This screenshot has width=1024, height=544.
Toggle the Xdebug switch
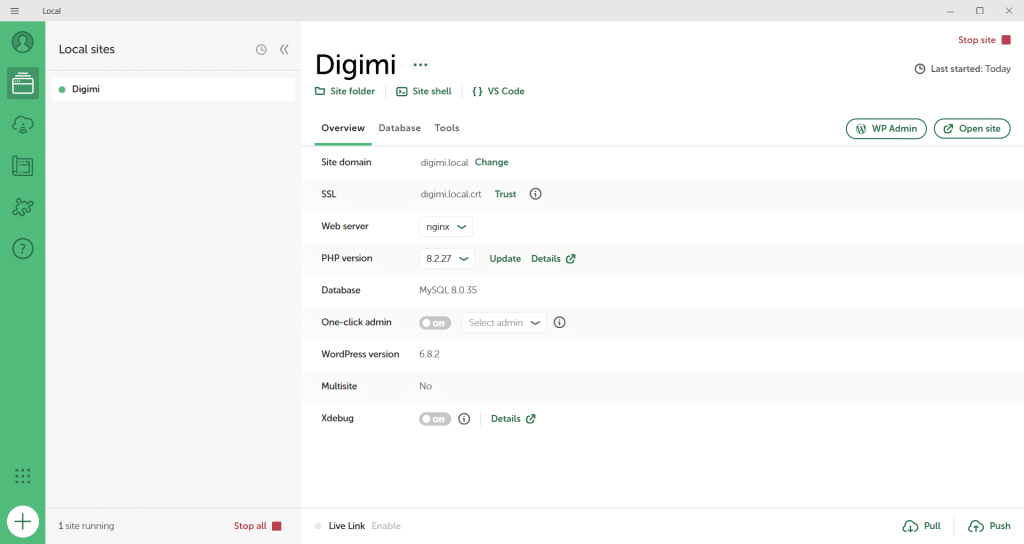click(x=435, y=419)
